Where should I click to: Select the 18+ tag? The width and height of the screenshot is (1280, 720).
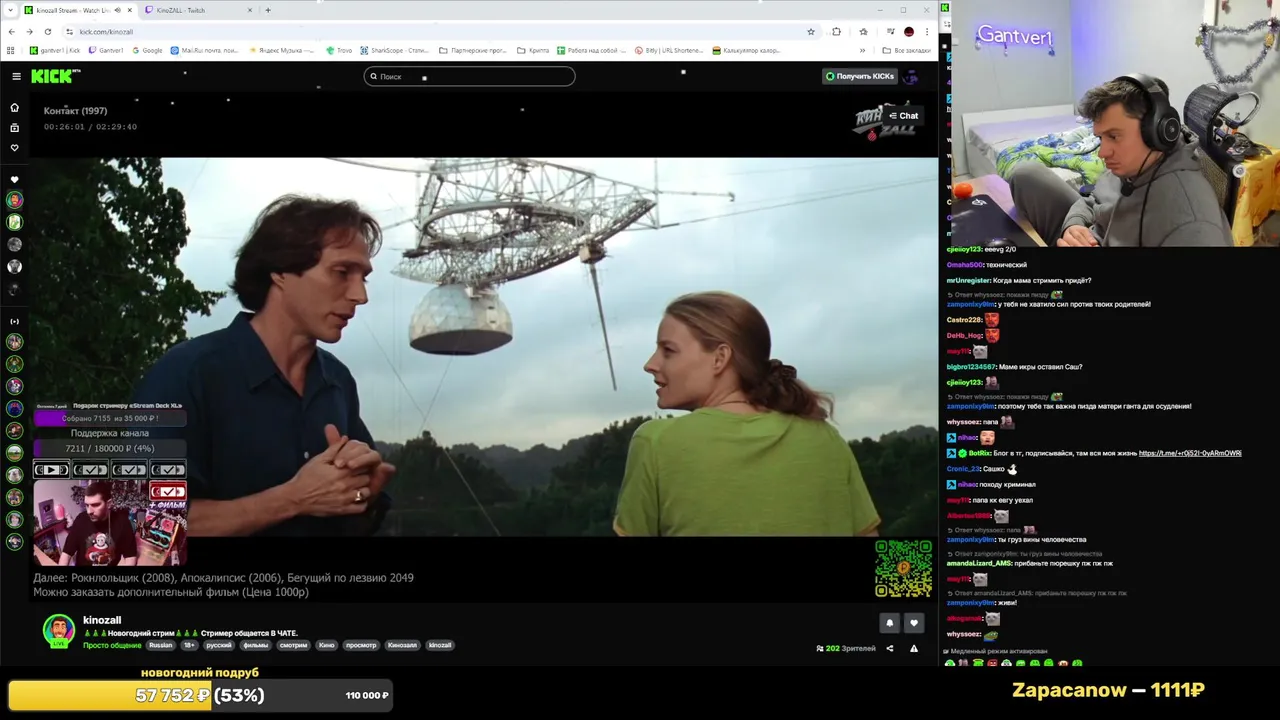point(189,645)
